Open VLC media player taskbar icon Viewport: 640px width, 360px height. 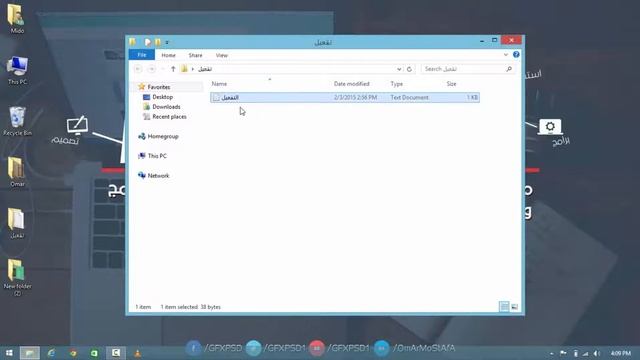click(x=138, y=353)
